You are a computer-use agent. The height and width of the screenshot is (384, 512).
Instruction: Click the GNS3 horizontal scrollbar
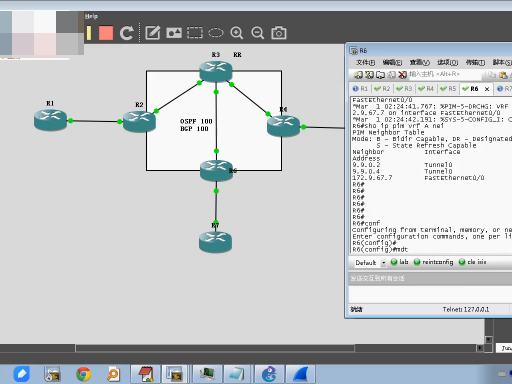tap(215, 348)
